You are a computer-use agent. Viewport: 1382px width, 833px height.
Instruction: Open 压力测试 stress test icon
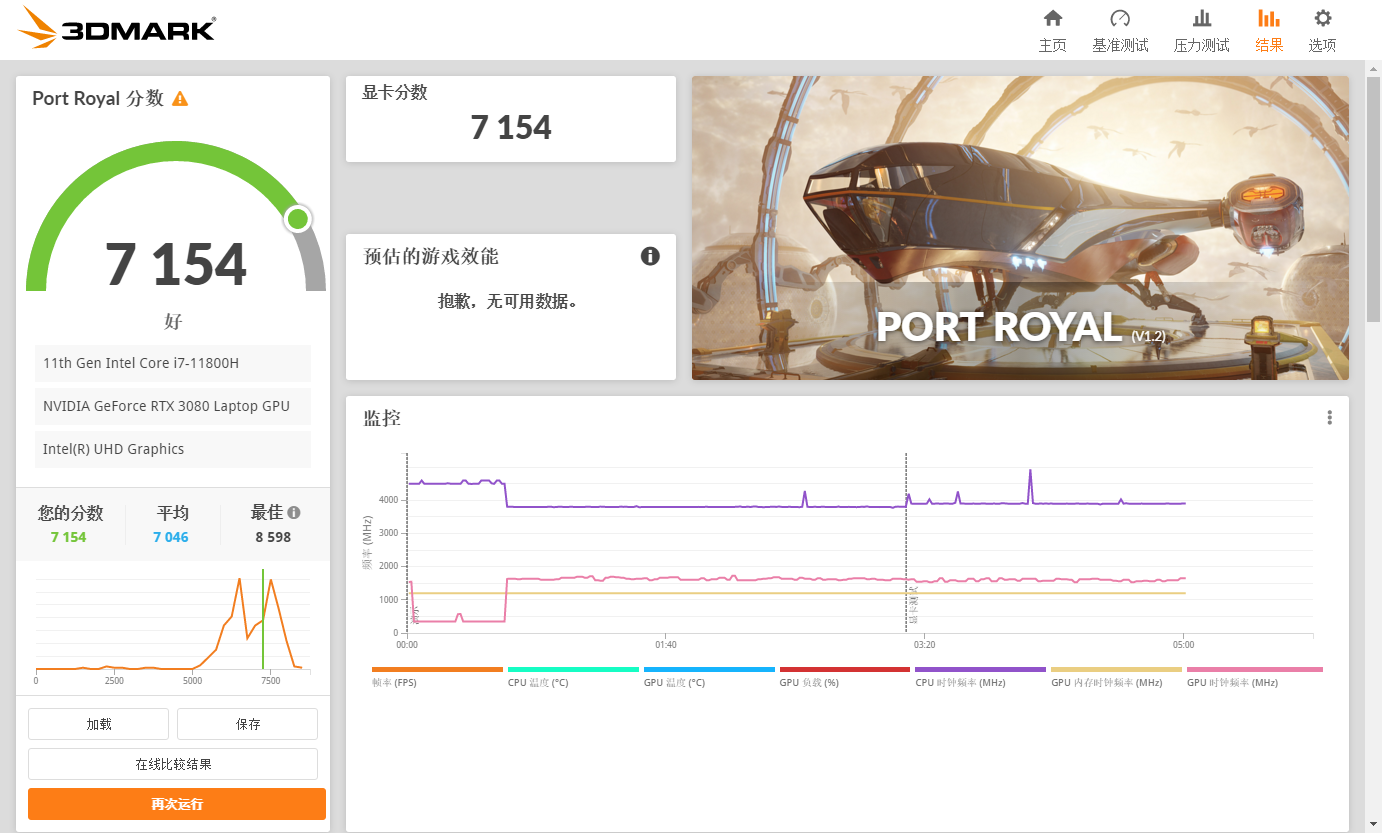tap(1201, 18)
